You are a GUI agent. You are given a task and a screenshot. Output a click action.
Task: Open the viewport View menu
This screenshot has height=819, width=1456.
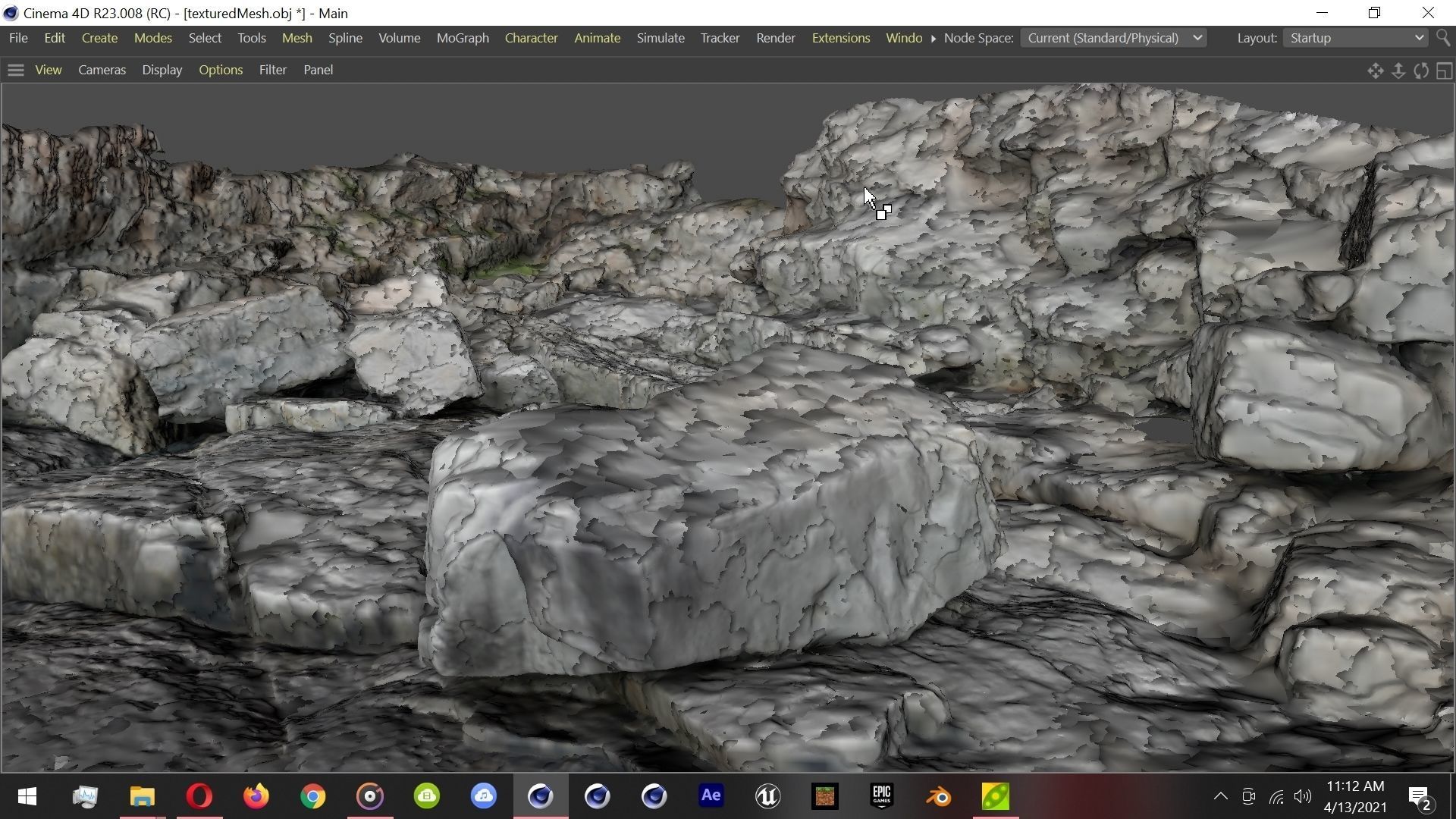[49, 70]
